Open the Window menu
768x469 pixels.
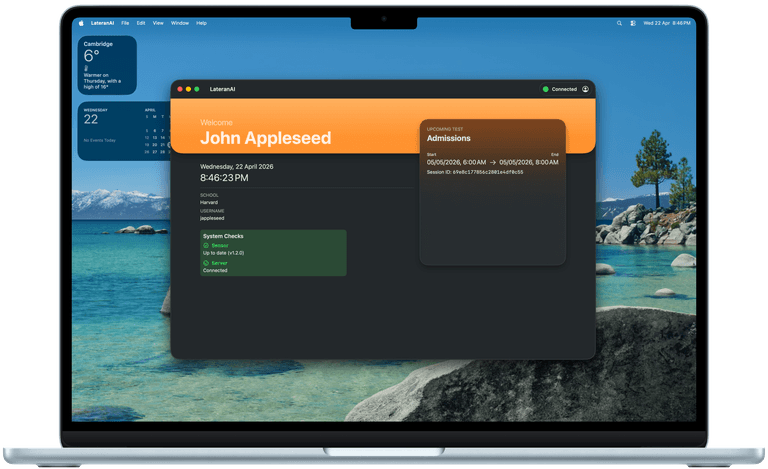tap(180, 23)
